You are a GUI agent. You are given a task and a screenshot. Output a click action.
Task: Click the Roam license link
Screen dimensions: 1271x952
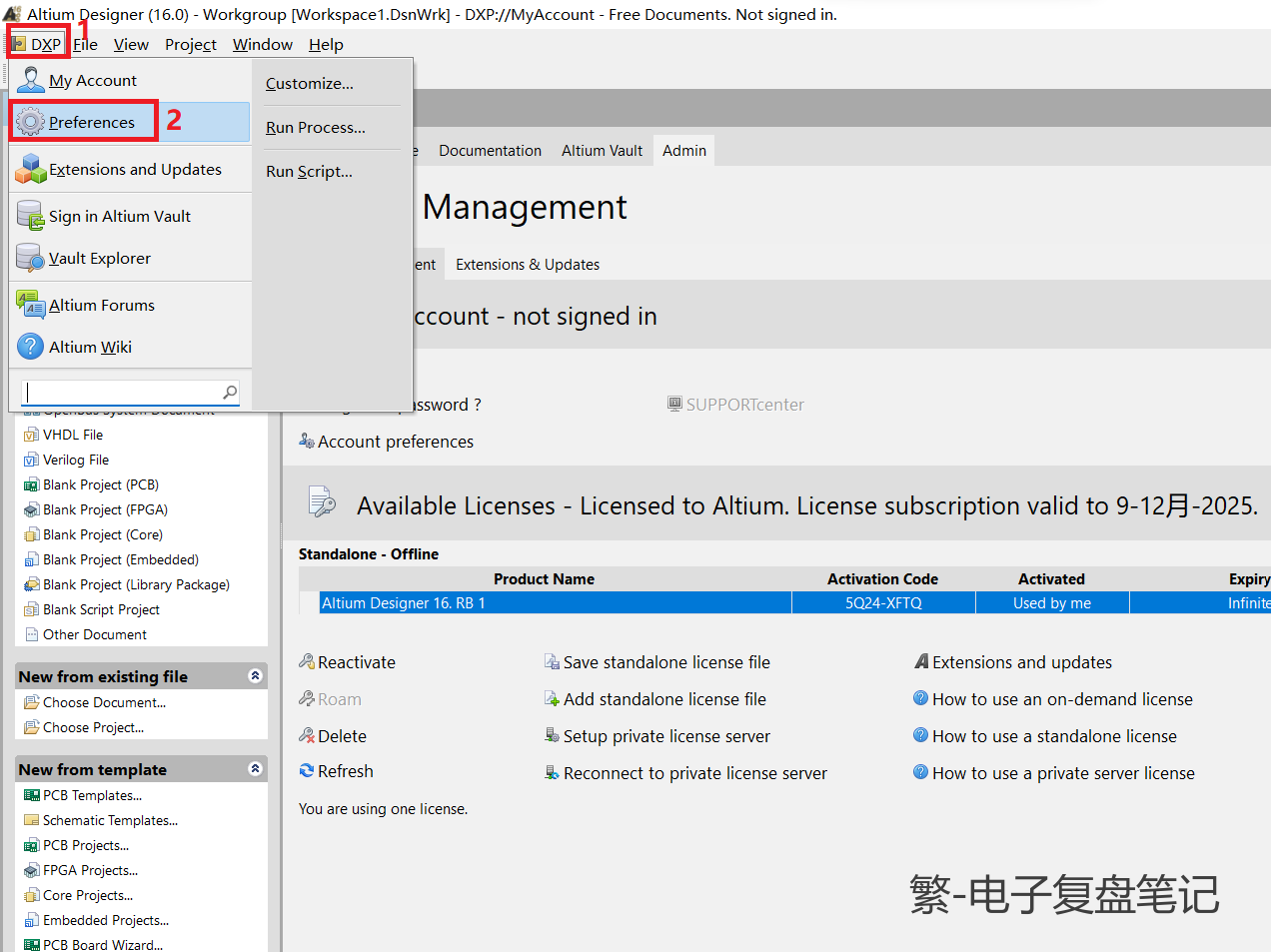click(330, 699)
